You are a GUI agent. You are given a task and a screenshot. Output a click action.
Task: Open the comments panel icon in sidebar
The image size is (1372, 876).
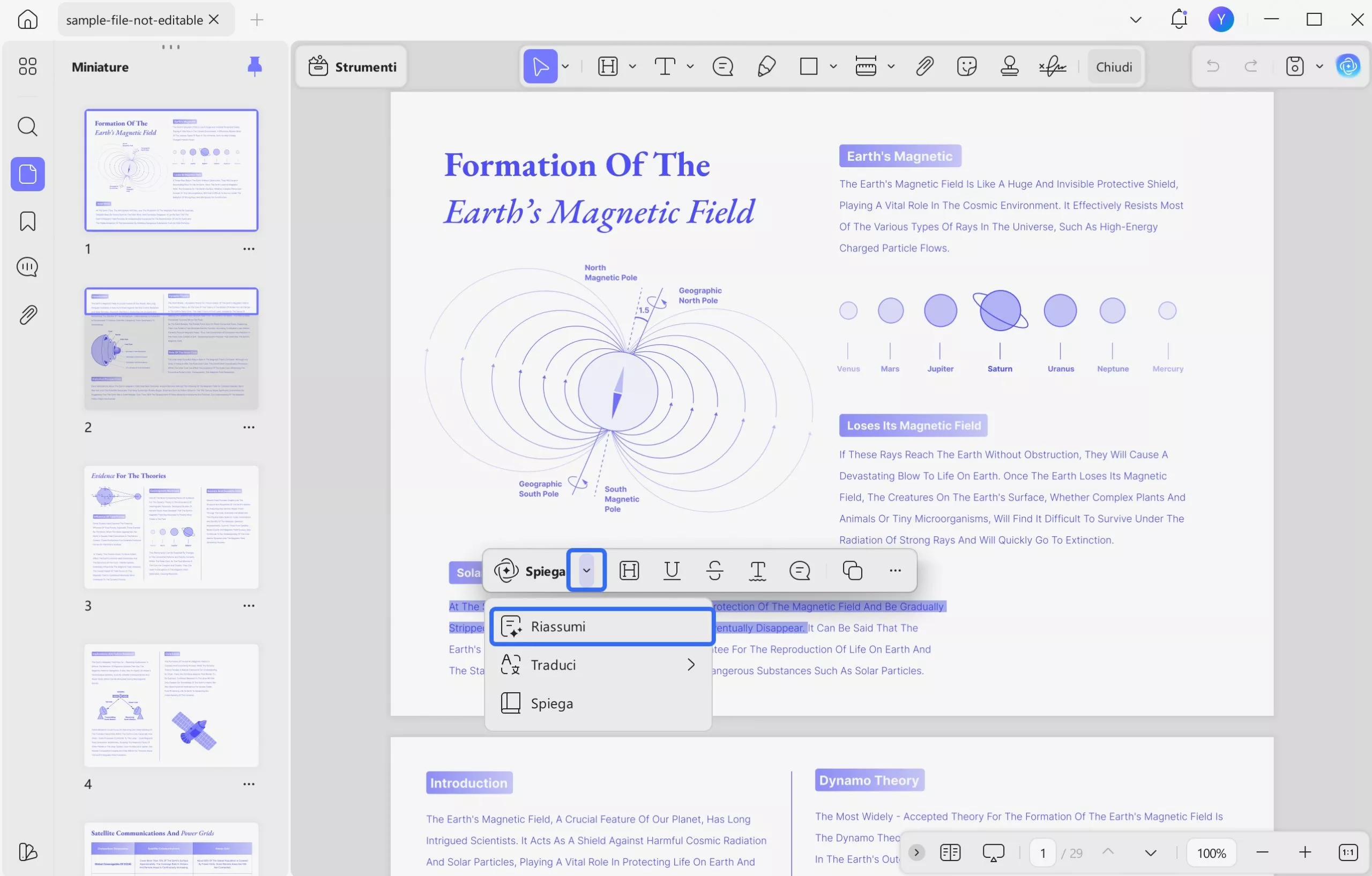[x=27, y=267]
